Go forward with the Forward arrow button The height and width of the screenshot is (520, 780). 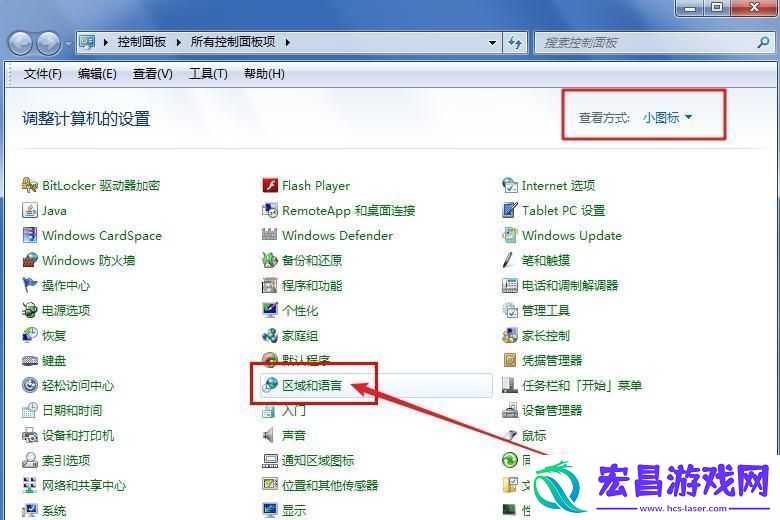click(x=49, y=43)
